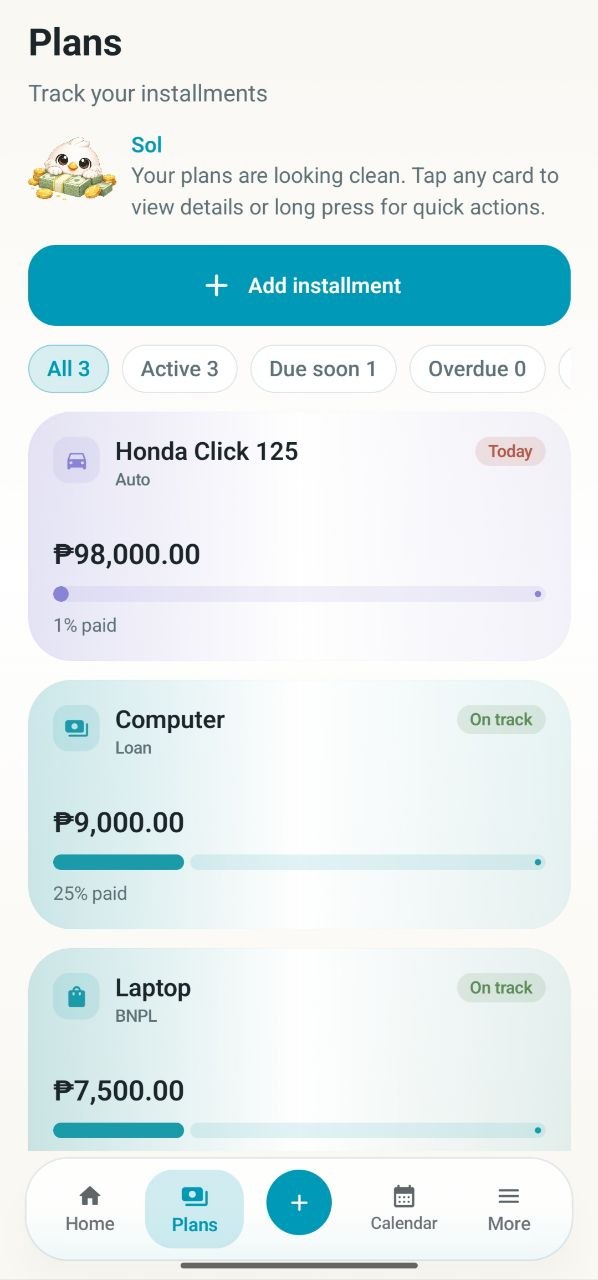Image resolution: width=598 pixels, height=1280 pixels.
Task: Go to Home via the bottom navigation house icon
Action: pyautogui.click(x=89, y=1207)
